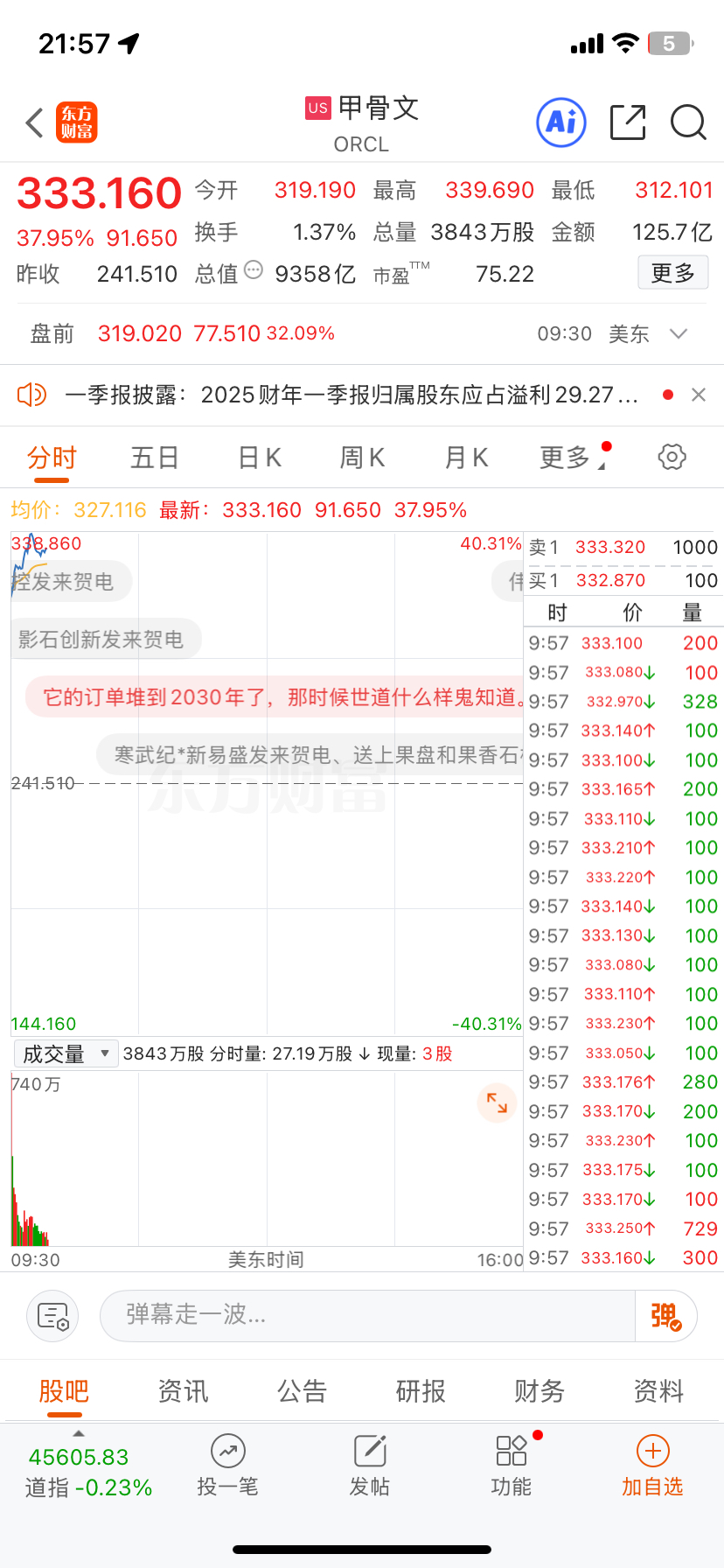Tap the 卖1 333.320 ask row
The width and height of the screenshot is (724, 1568).
[623, 547]
